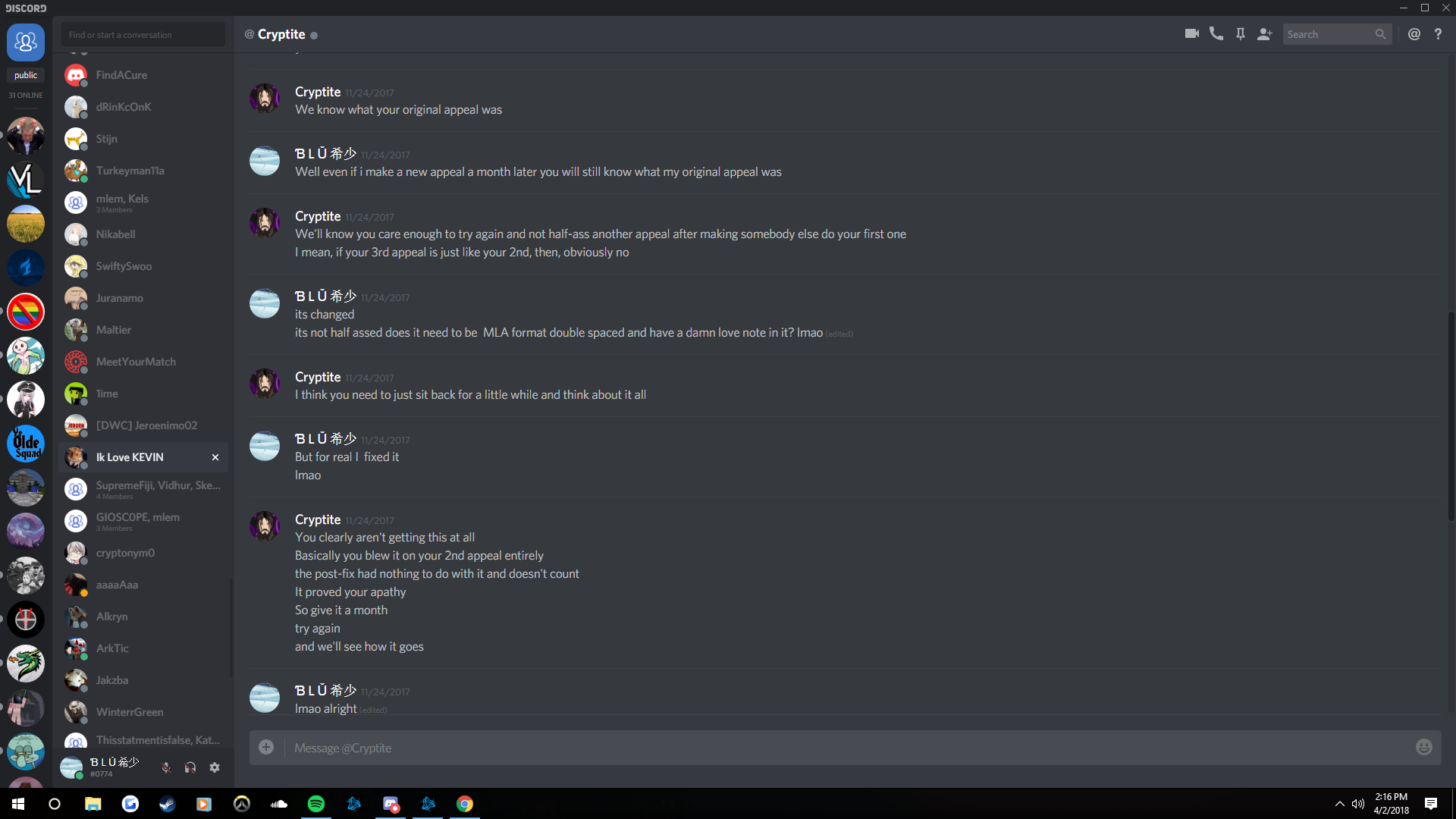Image resolution: width=1456 pixels, height=819 pixels.
Task: Open the FindACure direct message
Action: coord(143,75)
